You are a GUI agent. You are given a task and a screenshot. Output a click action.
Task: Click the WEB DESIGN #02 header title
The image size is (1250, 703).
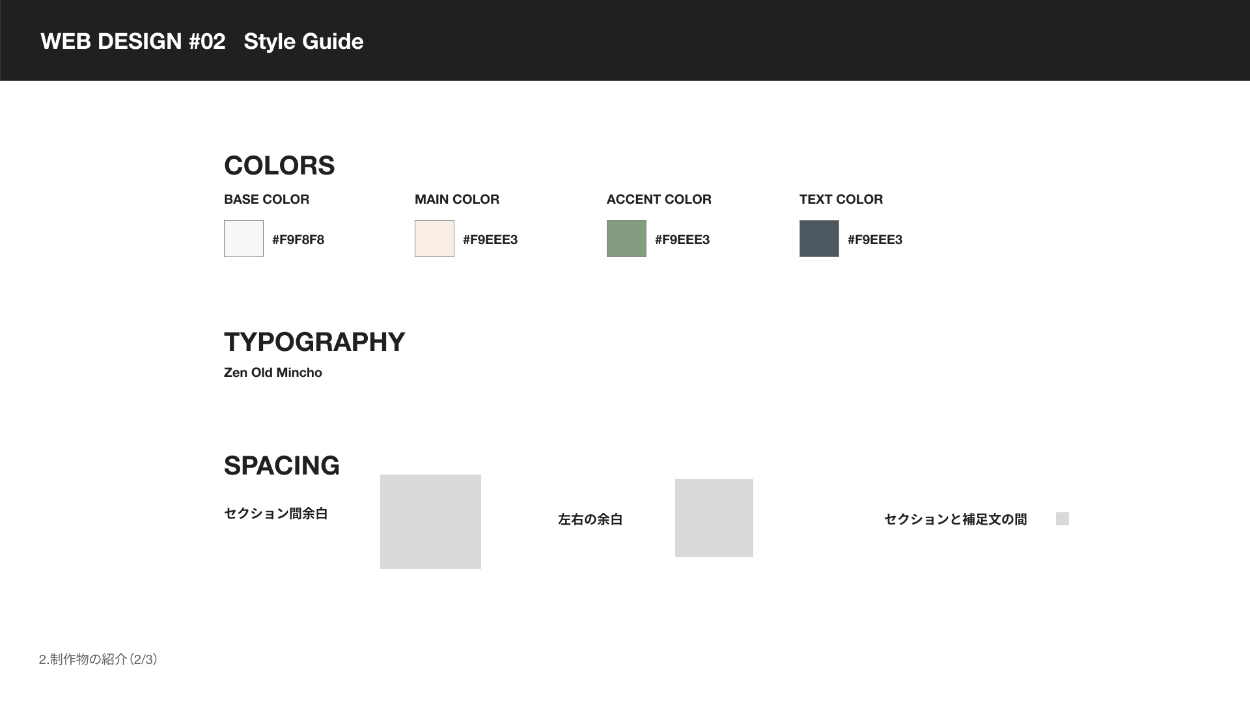click(133, 41)
